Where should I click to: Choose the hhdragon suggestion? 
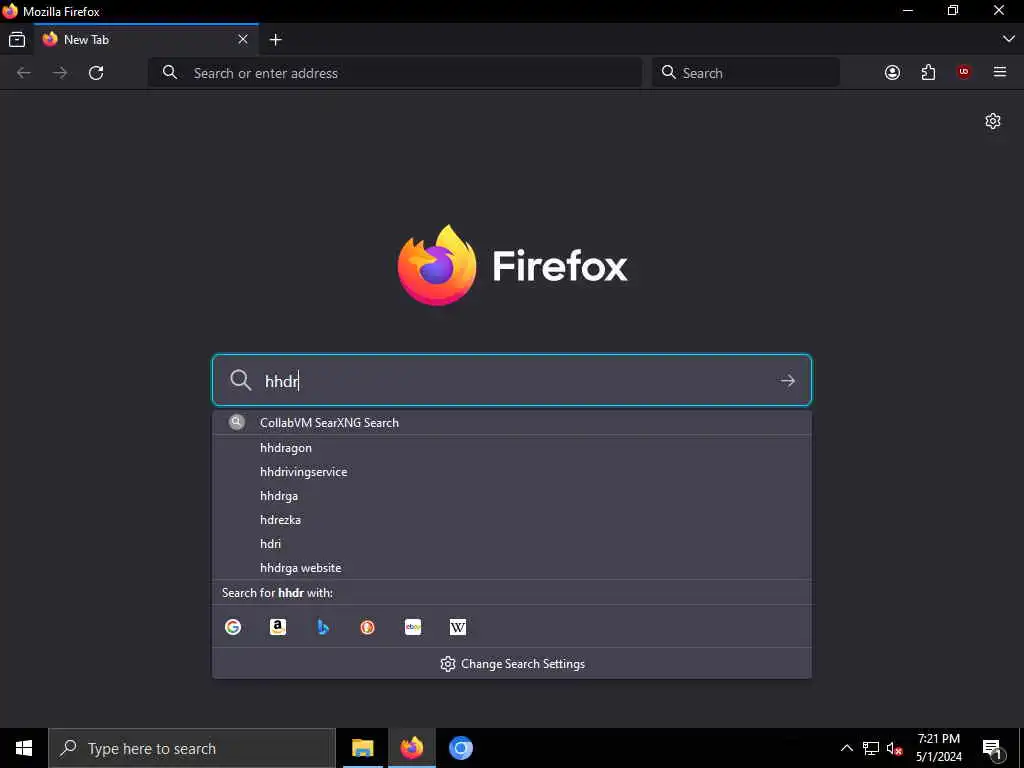click(x=512, y=448)
